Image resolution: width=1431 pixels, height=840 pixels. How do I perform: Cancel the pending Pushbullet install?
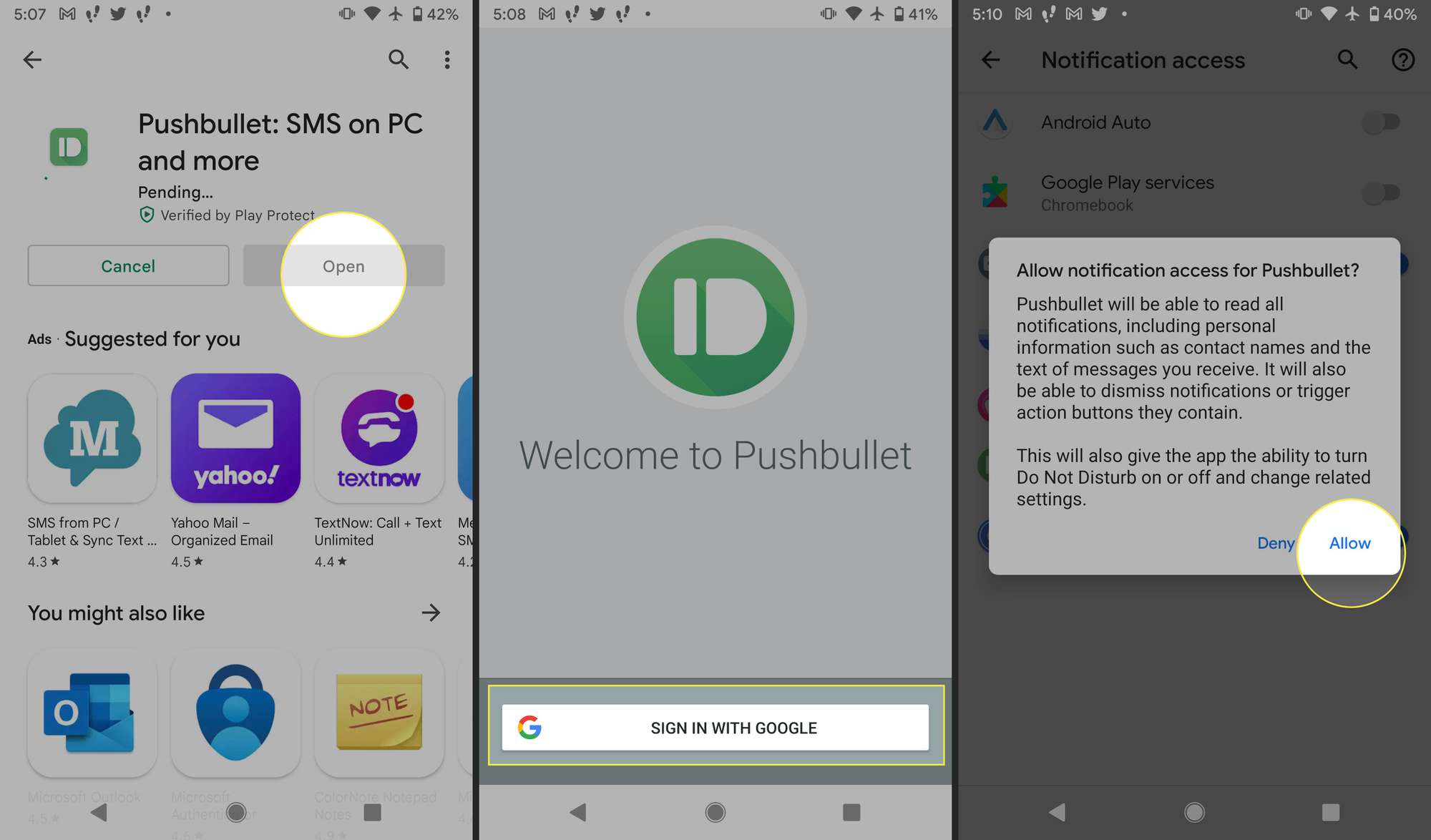point(128,265)
